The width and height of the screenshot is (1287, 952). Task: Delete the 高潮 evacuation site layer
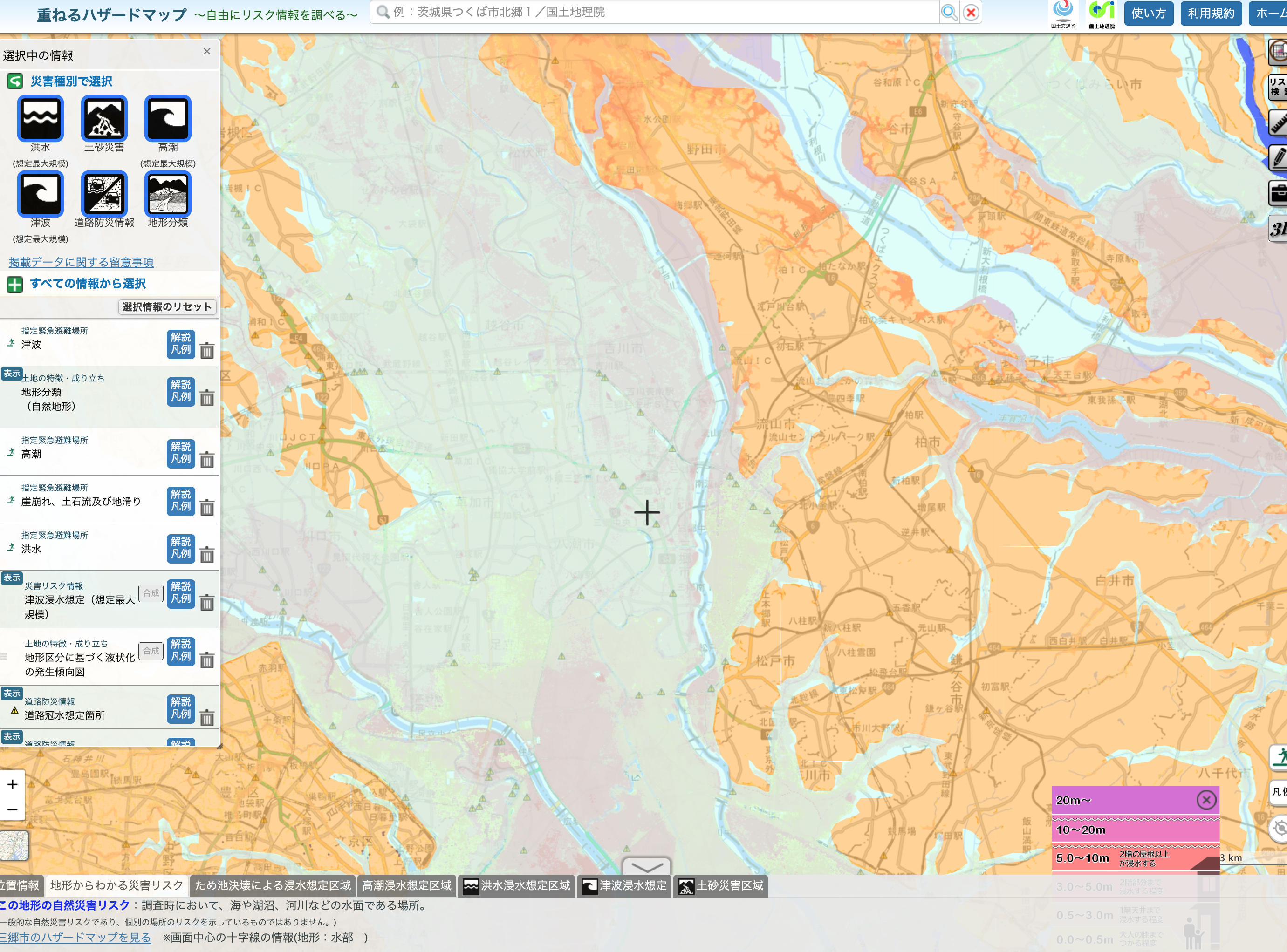[x=207, y=459]
